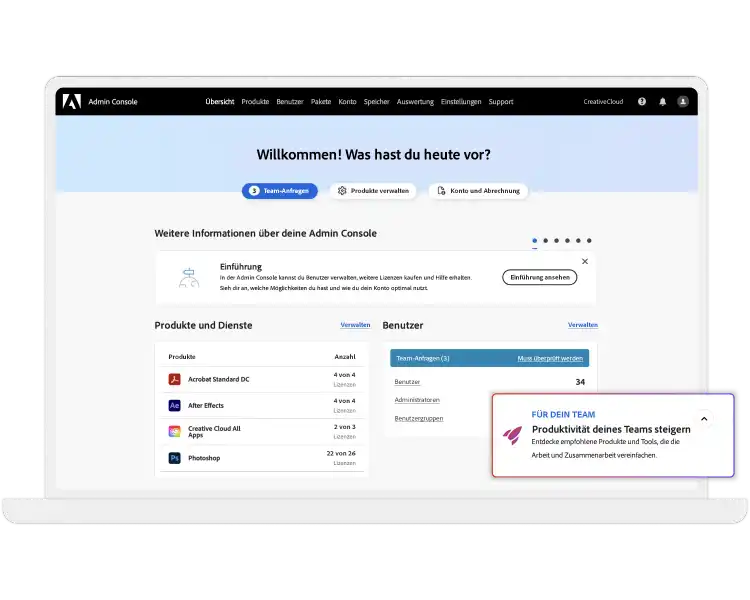Open the Auswertung tab
This screenshot has height=600, width=750.
pos(415,101)
